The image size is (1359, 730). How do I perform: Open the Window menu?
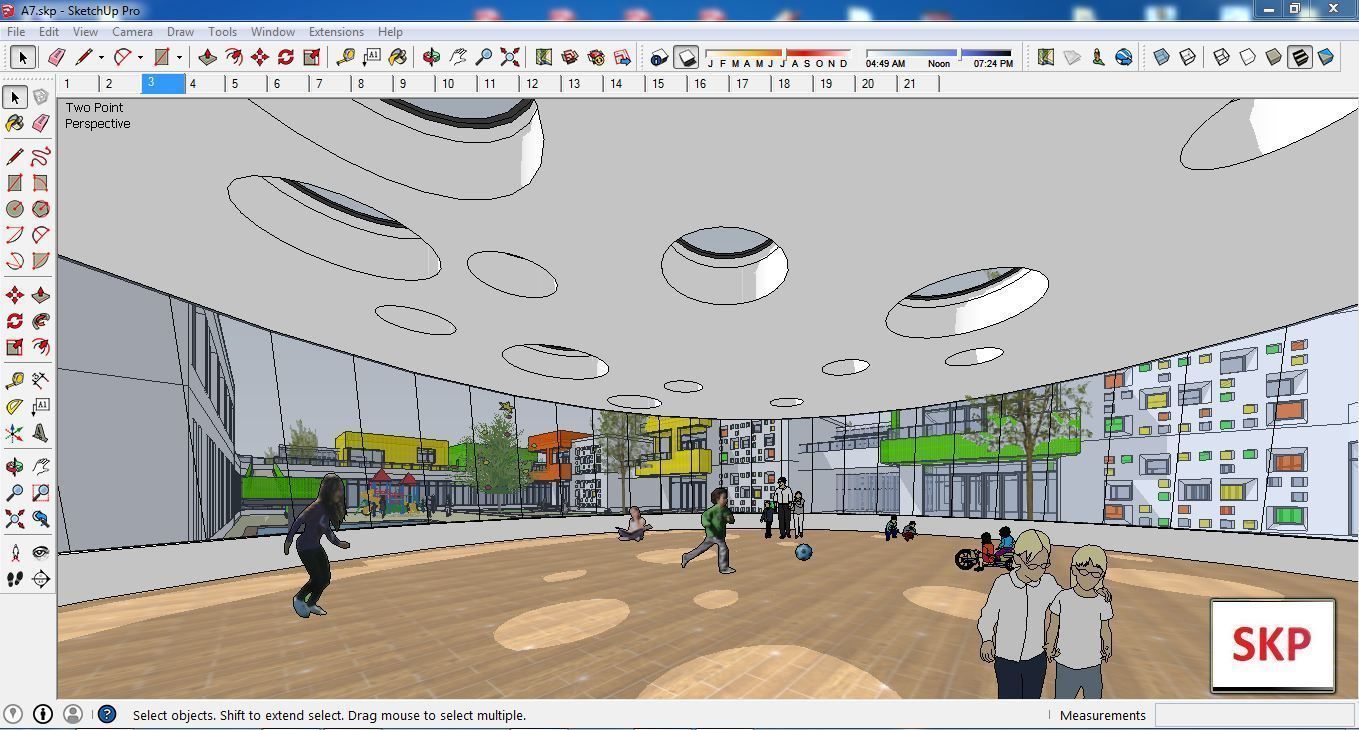coord(272,32)
